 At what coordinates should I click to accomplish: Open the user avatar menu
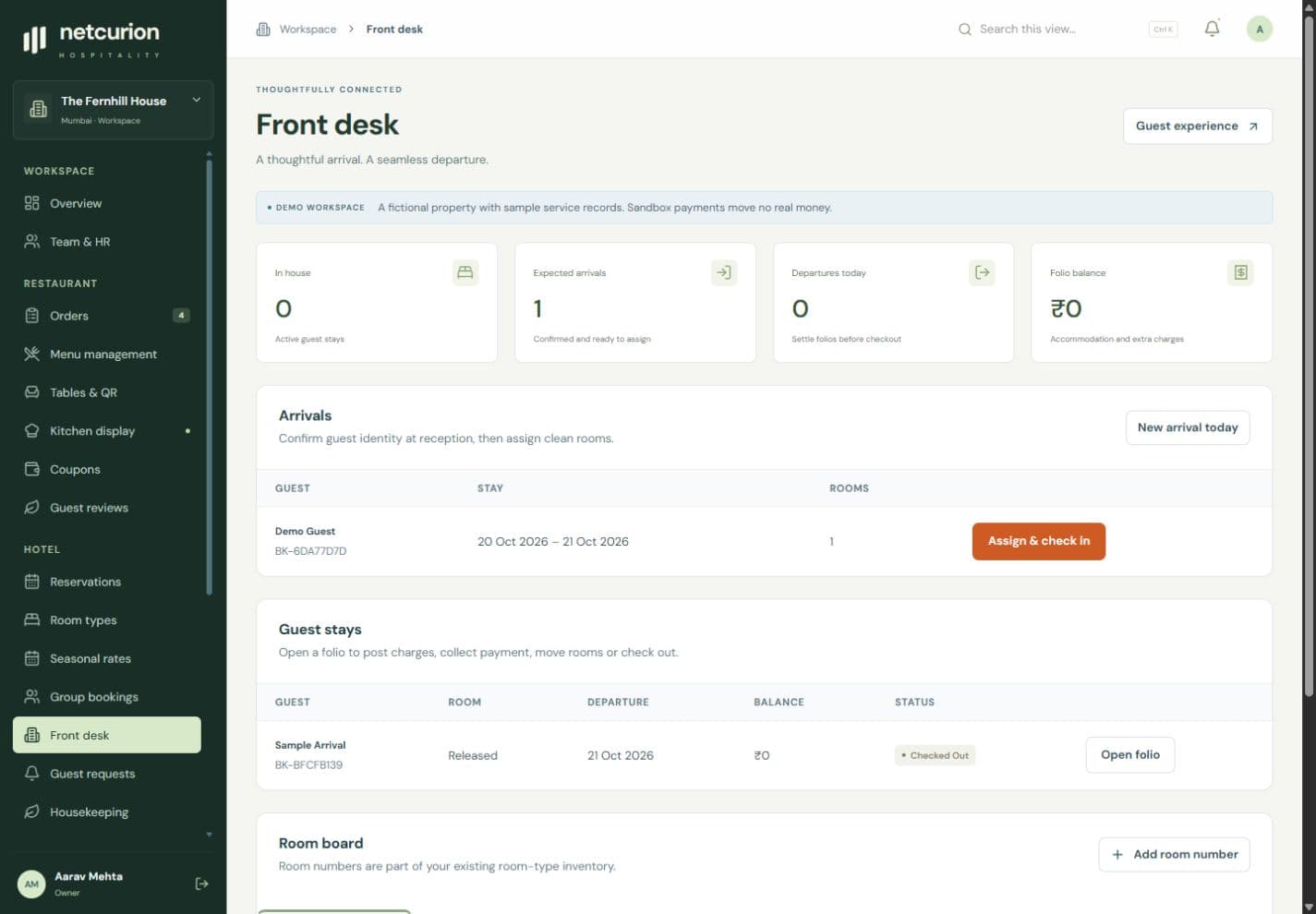1260,29
